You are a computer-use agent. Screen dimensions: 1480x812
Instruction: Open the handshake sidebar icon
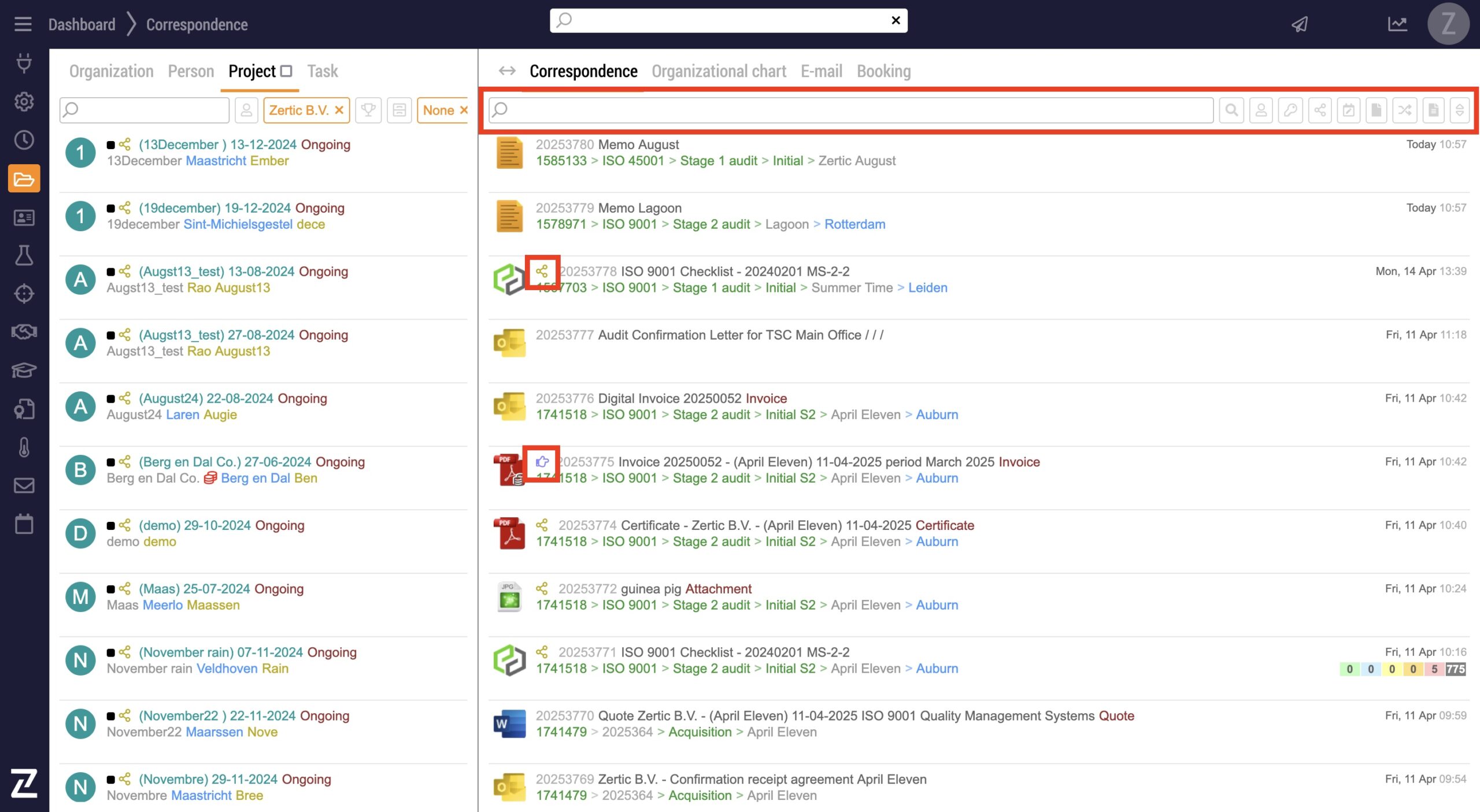coord(24,332)
